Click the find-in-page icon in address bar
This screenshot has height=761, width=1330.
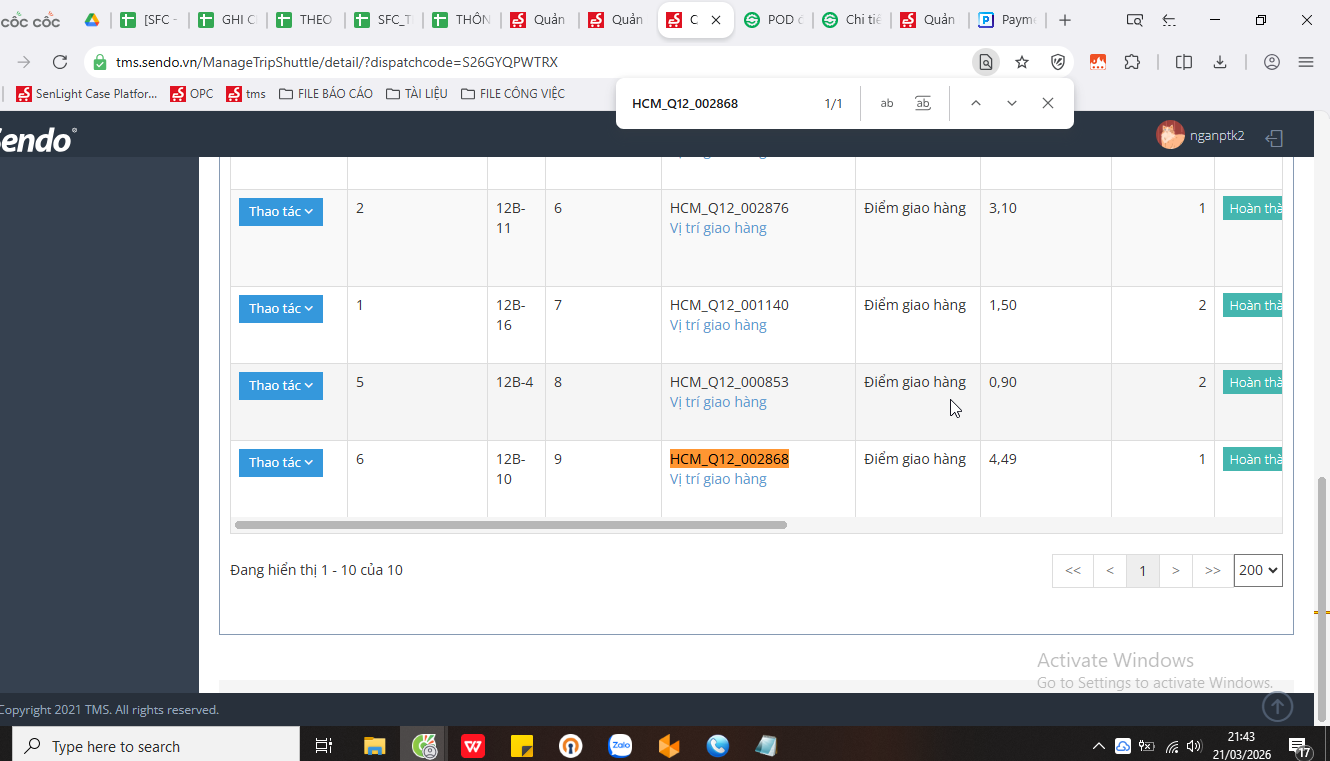(986, 62)
